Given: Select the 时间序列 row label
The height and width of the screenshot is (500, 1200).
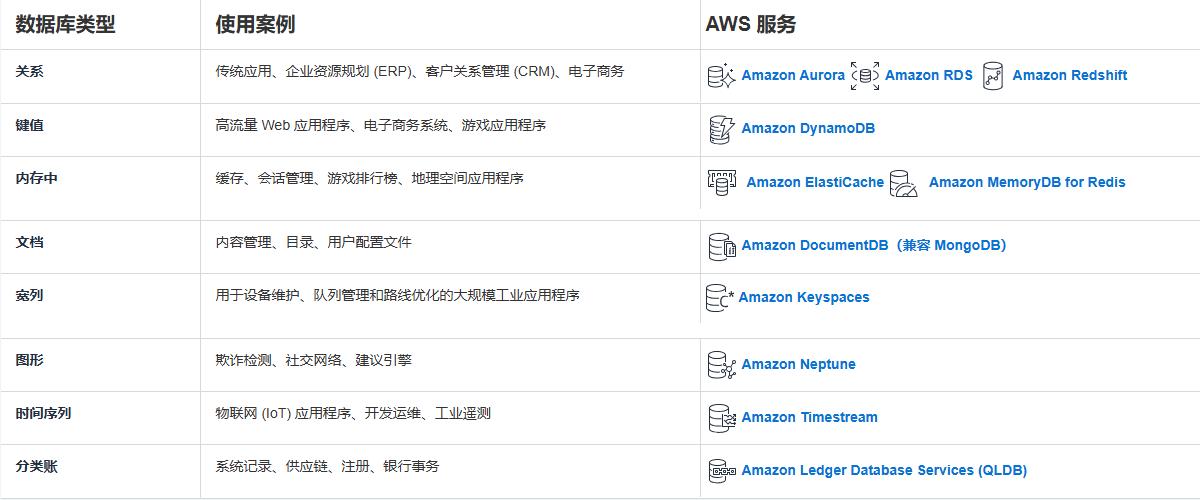Looking at the screenshot, I should [x=43, y=414].
